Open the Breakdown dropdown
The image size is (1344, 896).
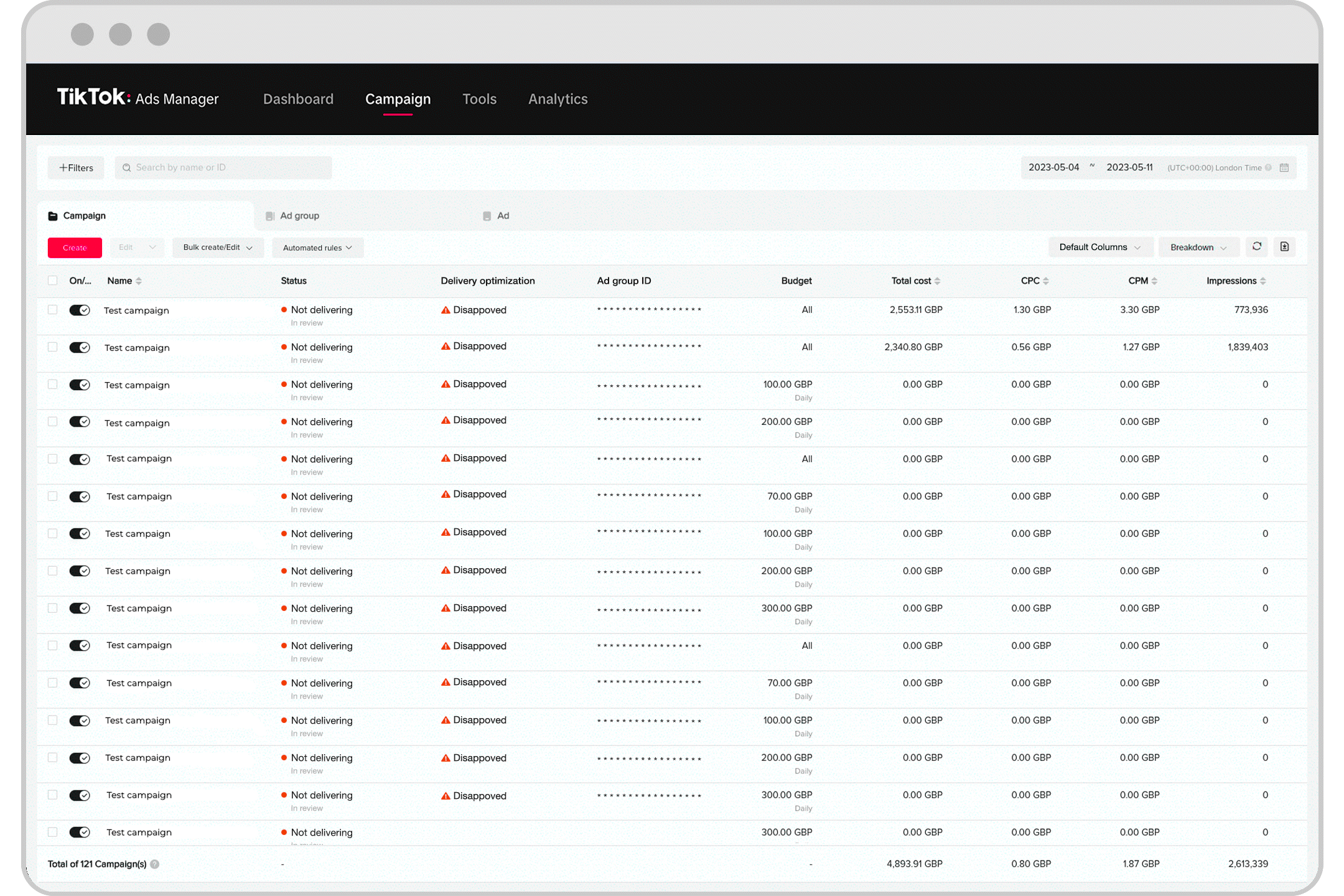click(x=1198, y=247)
